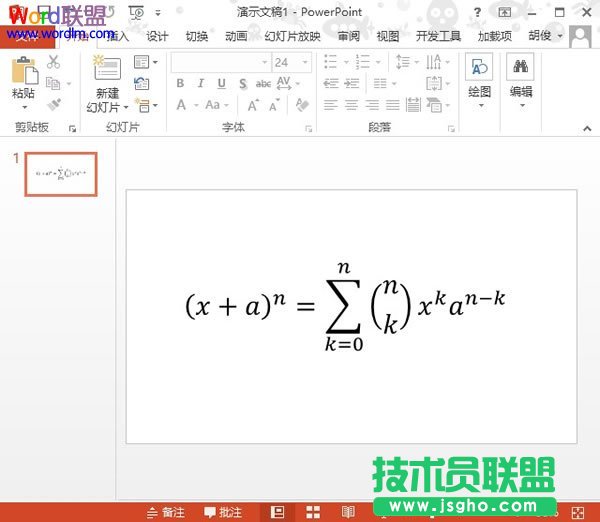Open the slide Layout button

[x=145, y=62]
